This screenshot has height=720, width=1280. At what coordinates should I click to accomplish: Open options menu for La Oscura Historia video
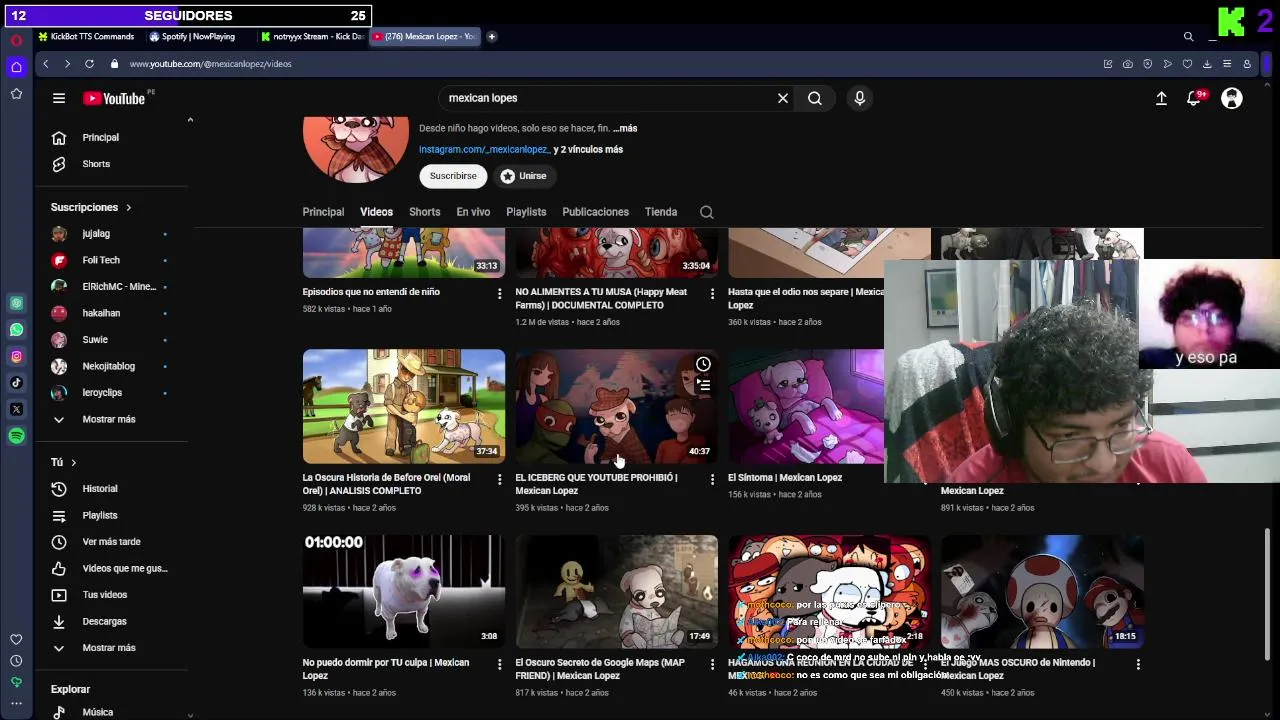point(499,480)
